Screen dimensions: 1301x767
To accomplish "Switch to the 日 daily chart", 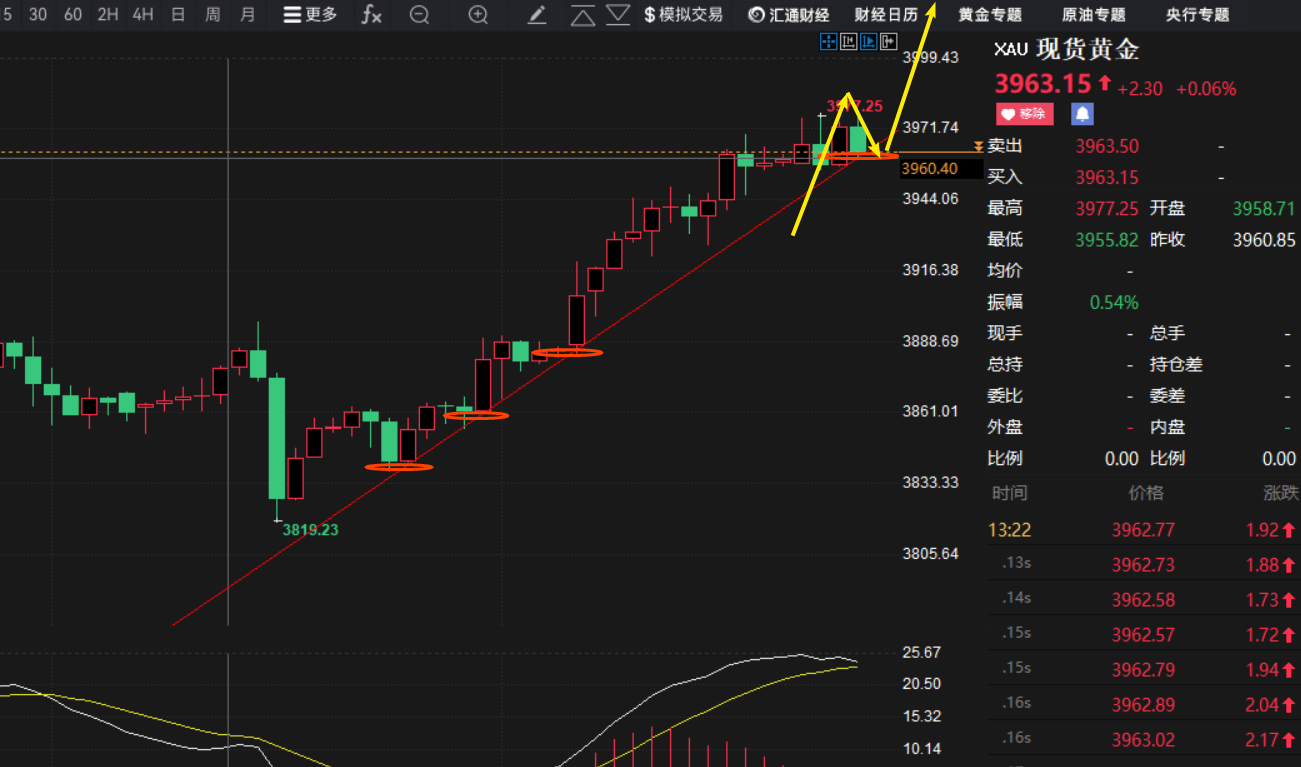I will (178, 14).
